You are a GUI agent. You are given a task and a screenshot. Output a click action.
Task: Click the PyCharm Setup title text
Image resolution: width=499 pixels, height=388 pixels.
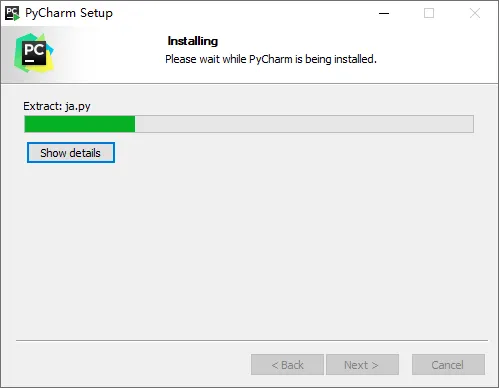pos(69,13)
